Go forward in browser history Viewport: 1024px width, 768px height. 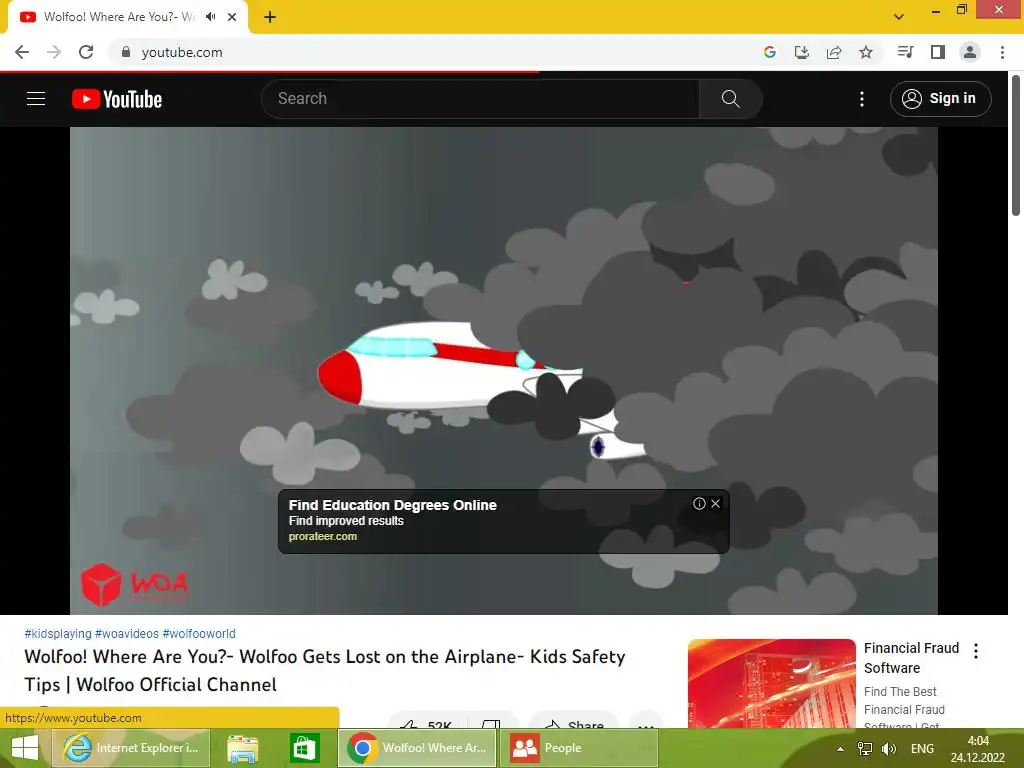tap(54, 52)
